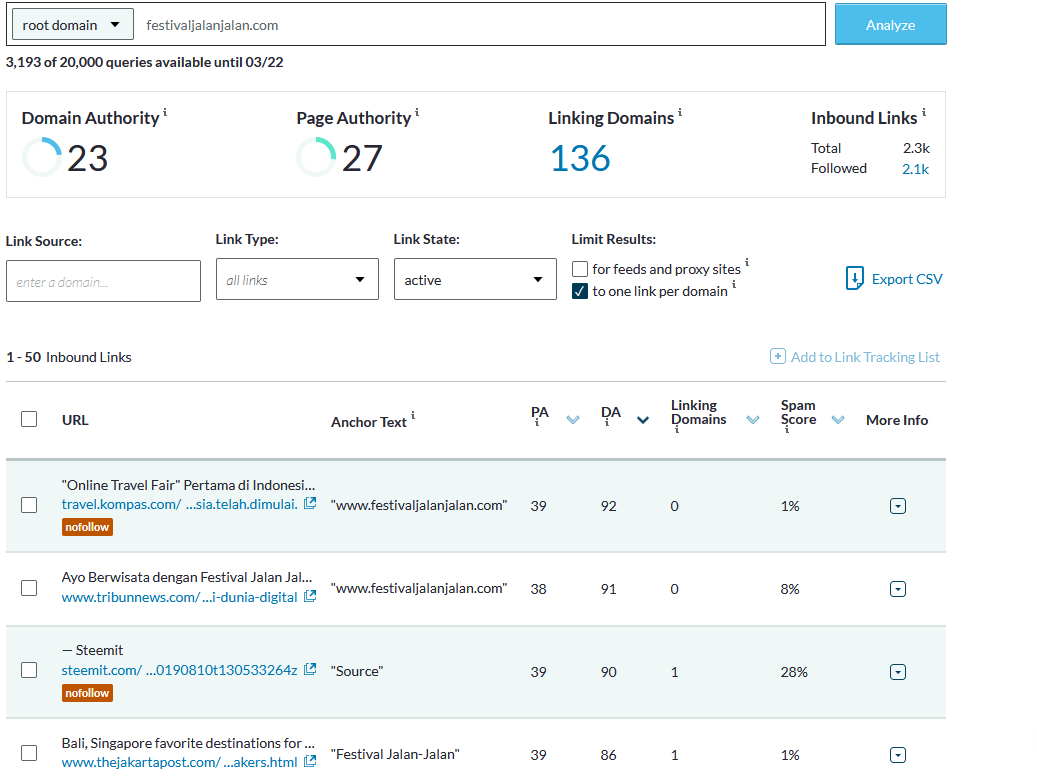Click the Analyze button
The width and height of the screenshot is (1037, 776).
[890, 24]
